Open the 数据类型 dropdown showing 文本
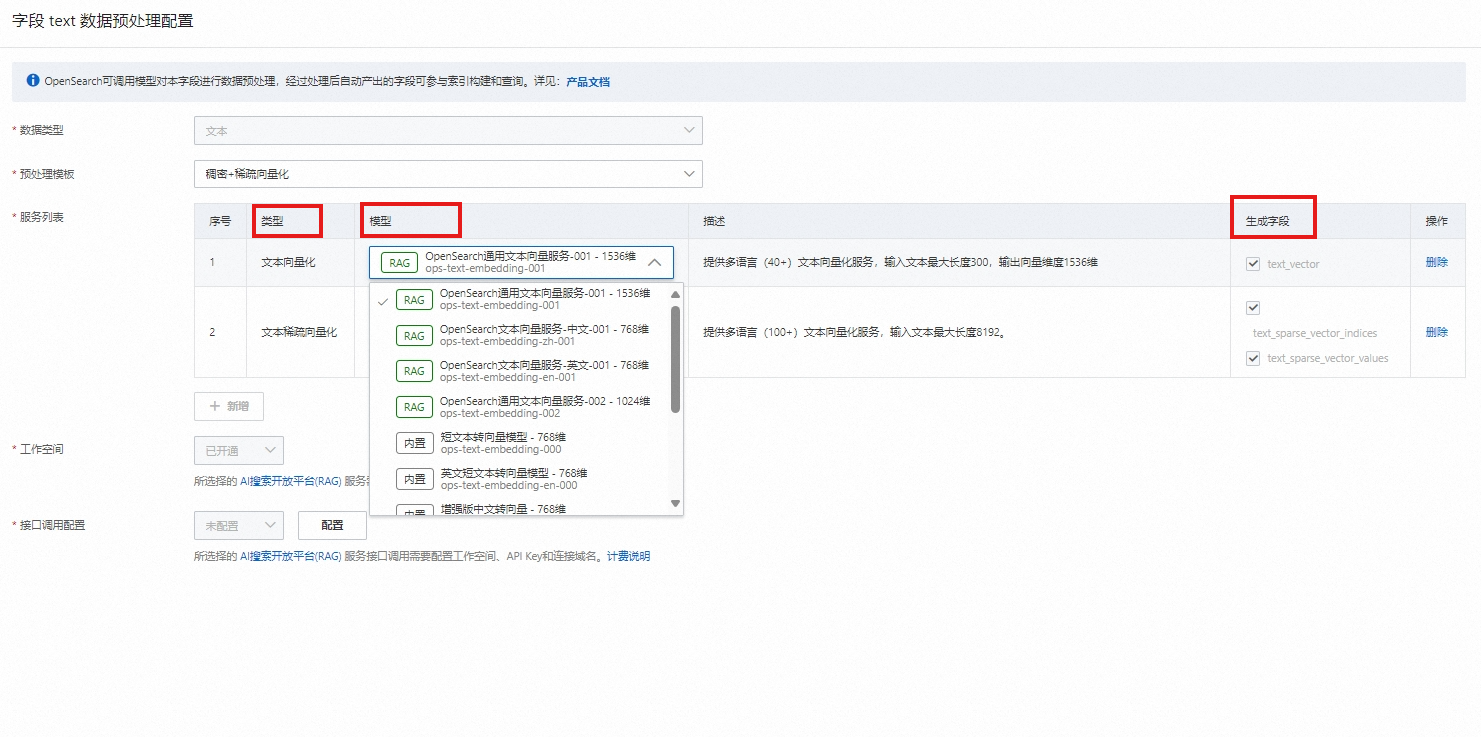 point(448,131)
